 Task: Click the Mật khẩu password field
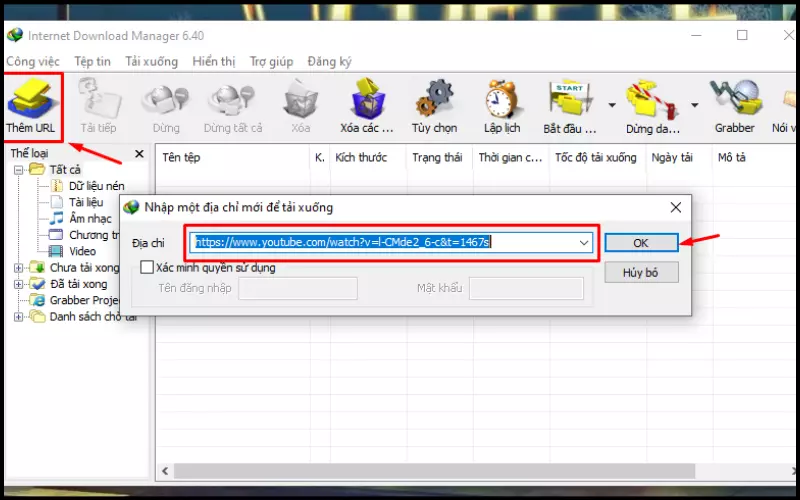(x=526, y=288)
